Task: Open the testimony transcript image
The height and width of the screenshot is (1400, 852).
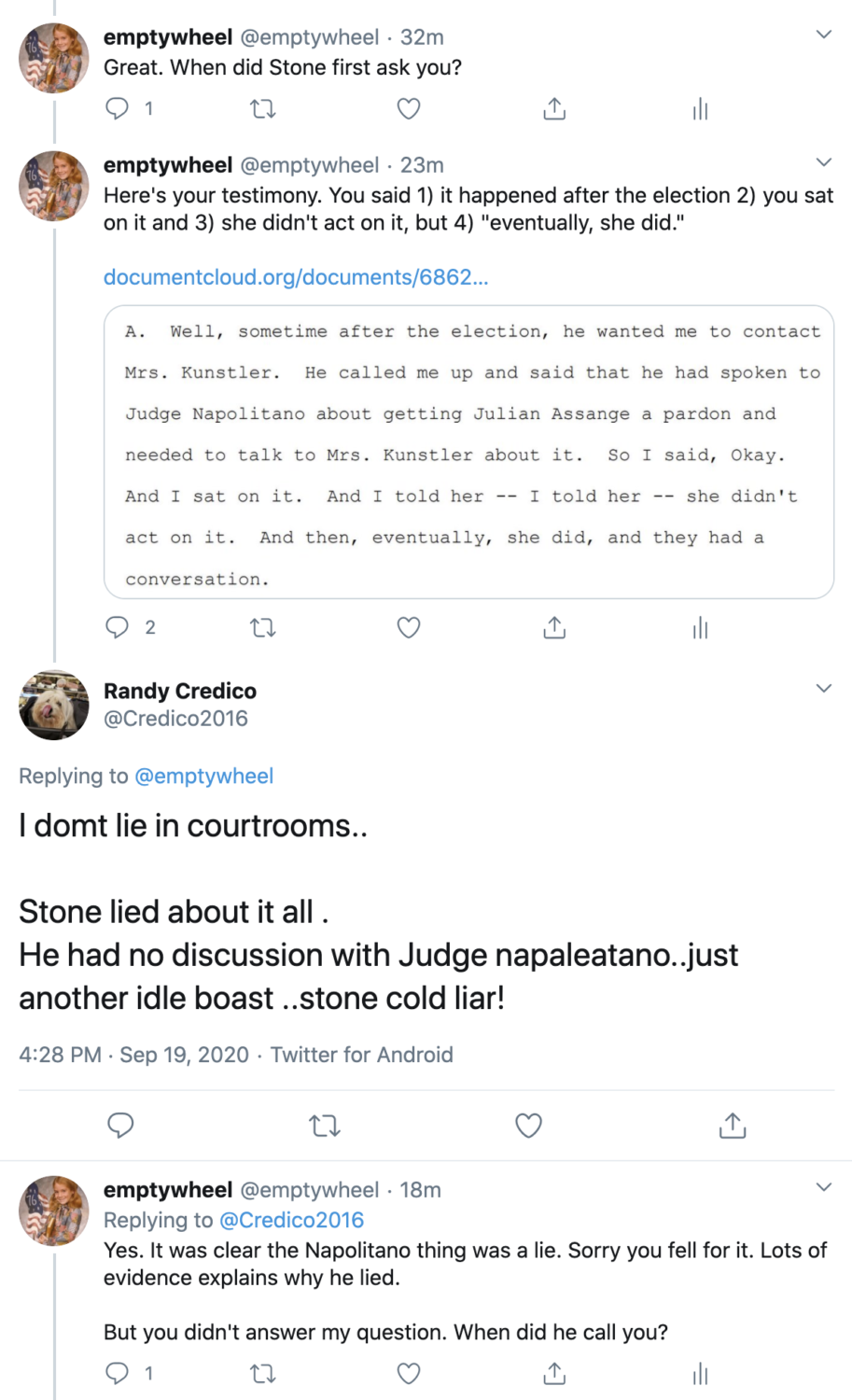Action: (468, 452)
